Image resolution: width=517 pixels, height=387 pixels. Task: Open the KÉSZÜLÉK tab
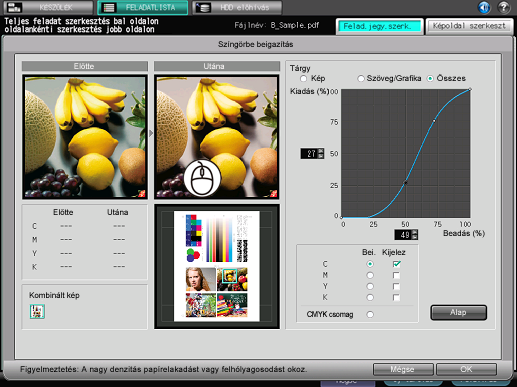point(48,7)
